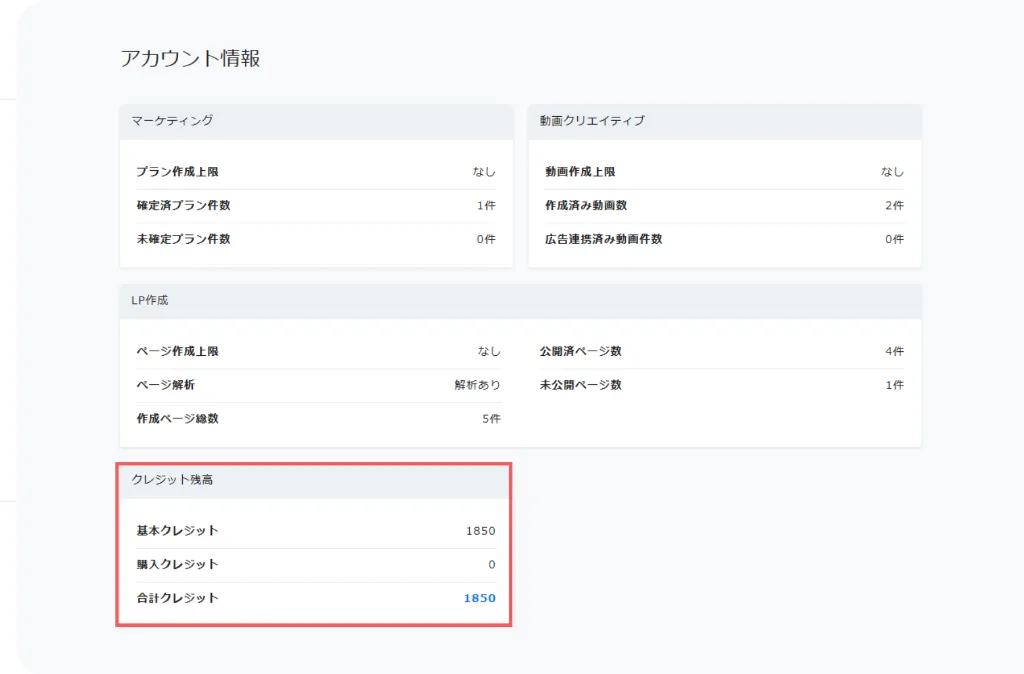
Task: Select the 作成ページ総数 label
Action: click(177, 419)
